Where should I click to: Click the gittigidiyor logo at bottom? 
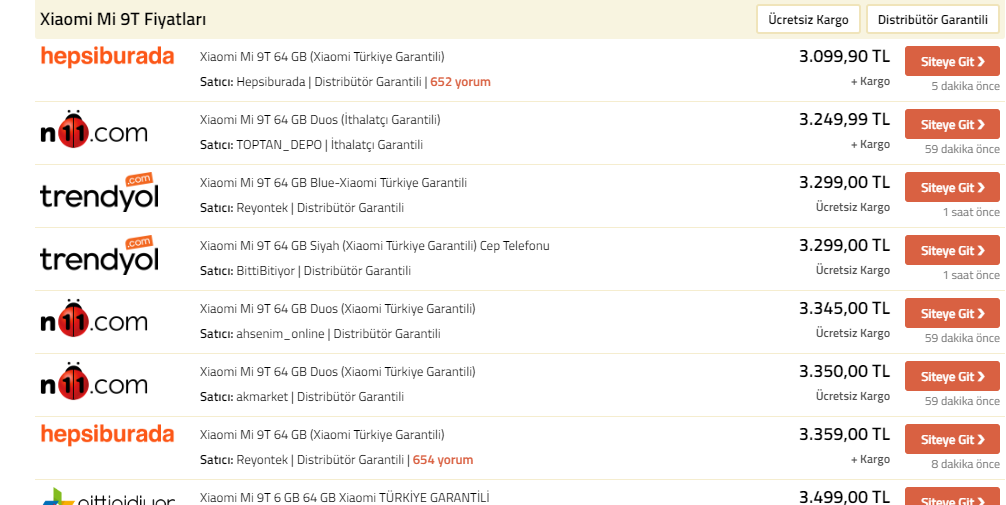click(x=108, y=497)
